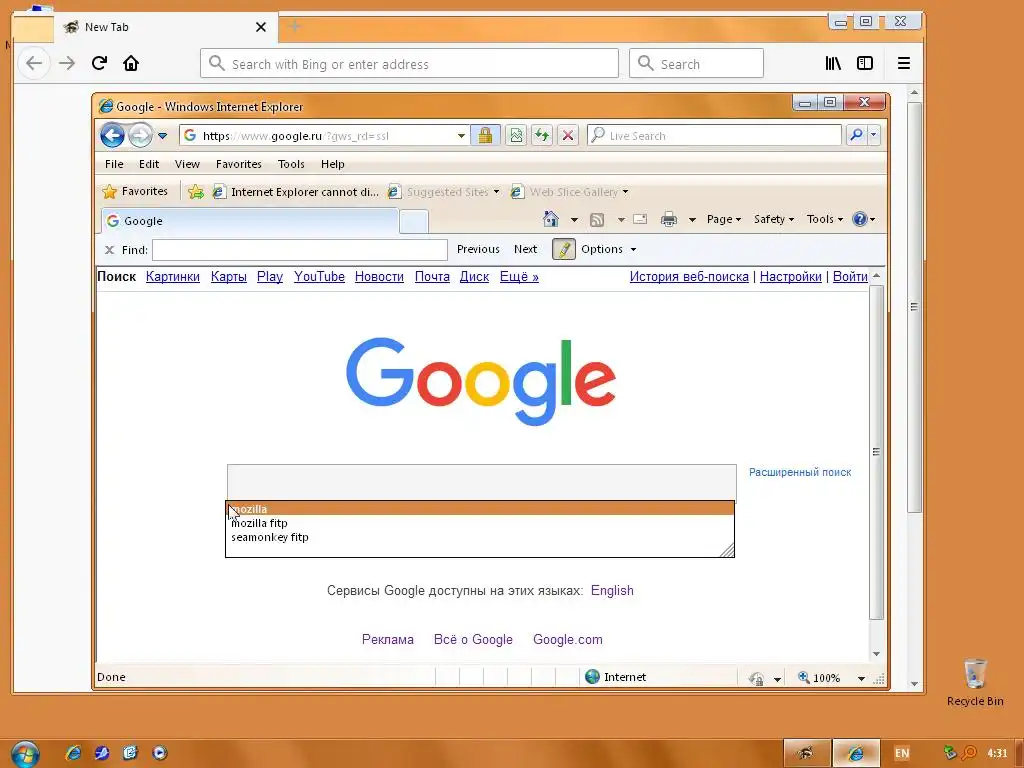Open the hamburger menu of outer browser
The height and width of the screenshot is (768, 1024).
coord(904,63)
